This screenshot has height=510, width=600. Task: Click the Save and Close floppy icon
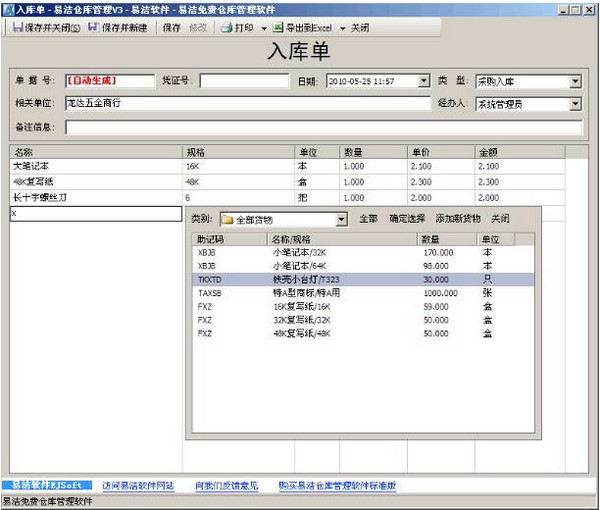[18, 28]
